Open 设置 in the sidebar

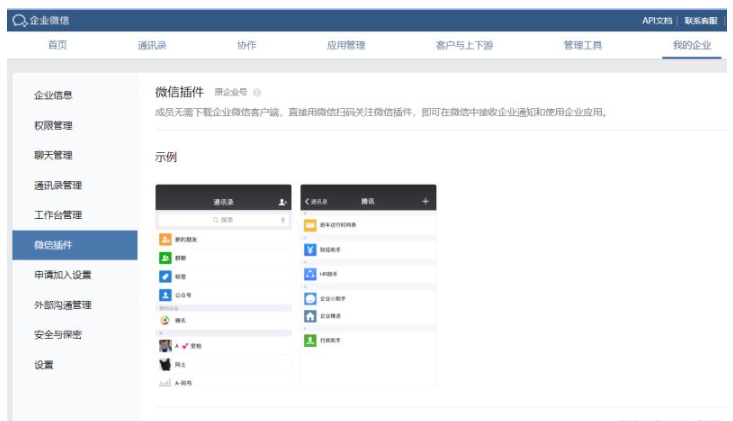click(43, 364)
